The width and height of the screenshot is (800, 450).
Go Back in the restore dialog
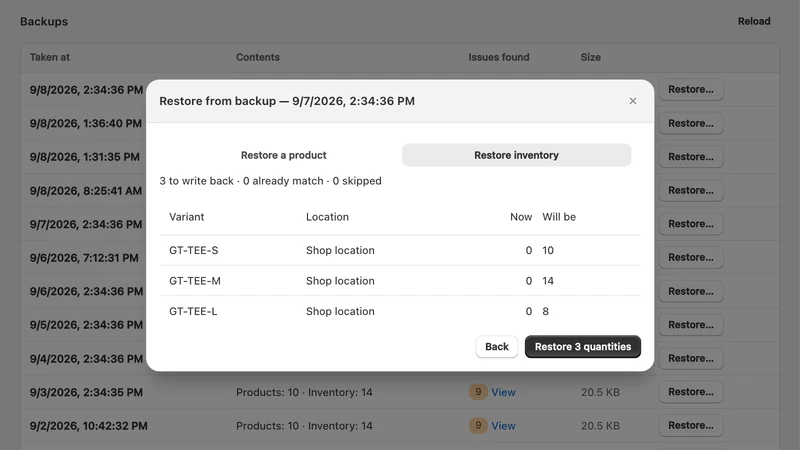496,346
